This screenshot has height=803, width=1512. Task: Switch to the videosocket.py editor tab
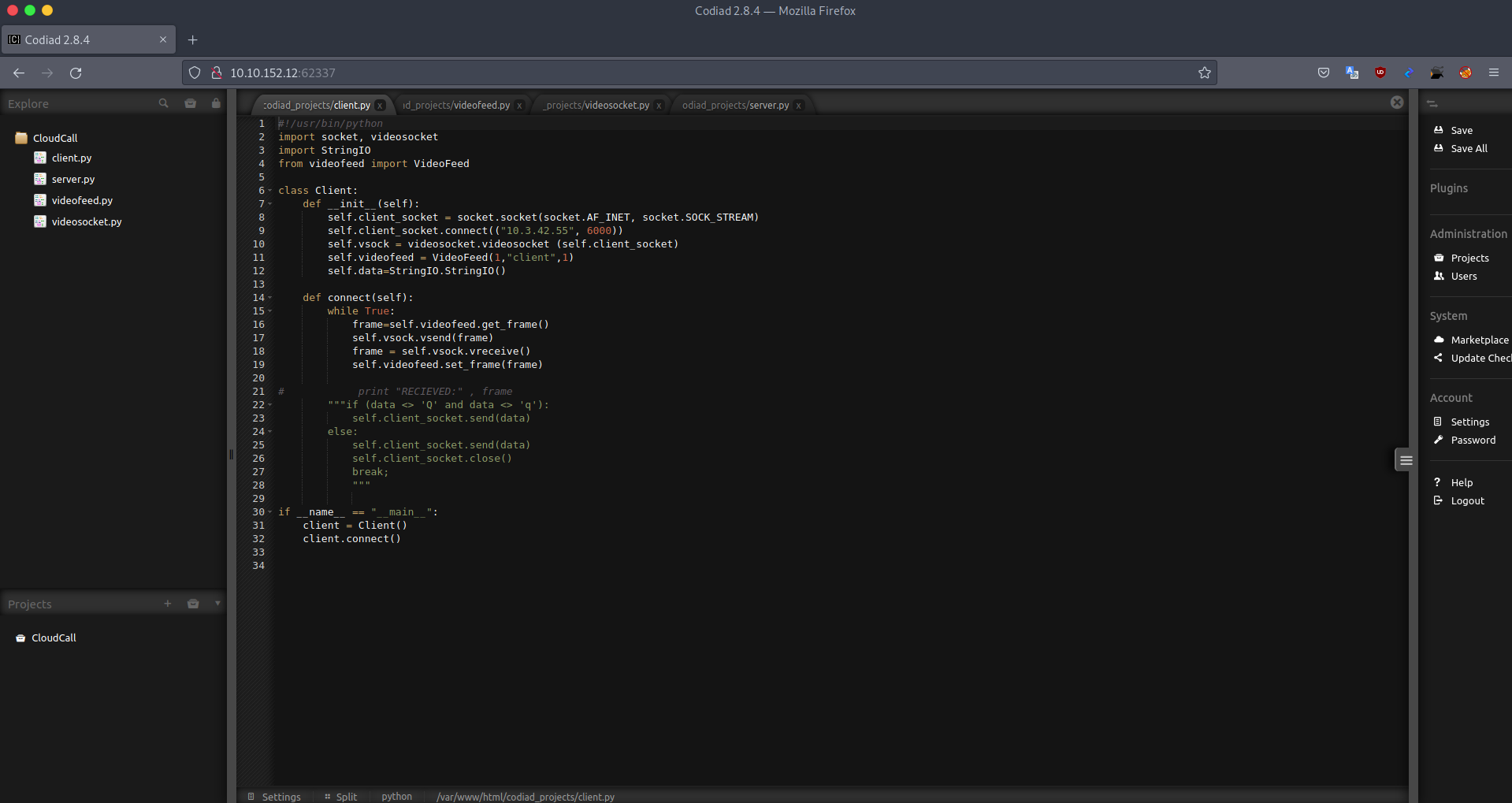tap(596, 105)
